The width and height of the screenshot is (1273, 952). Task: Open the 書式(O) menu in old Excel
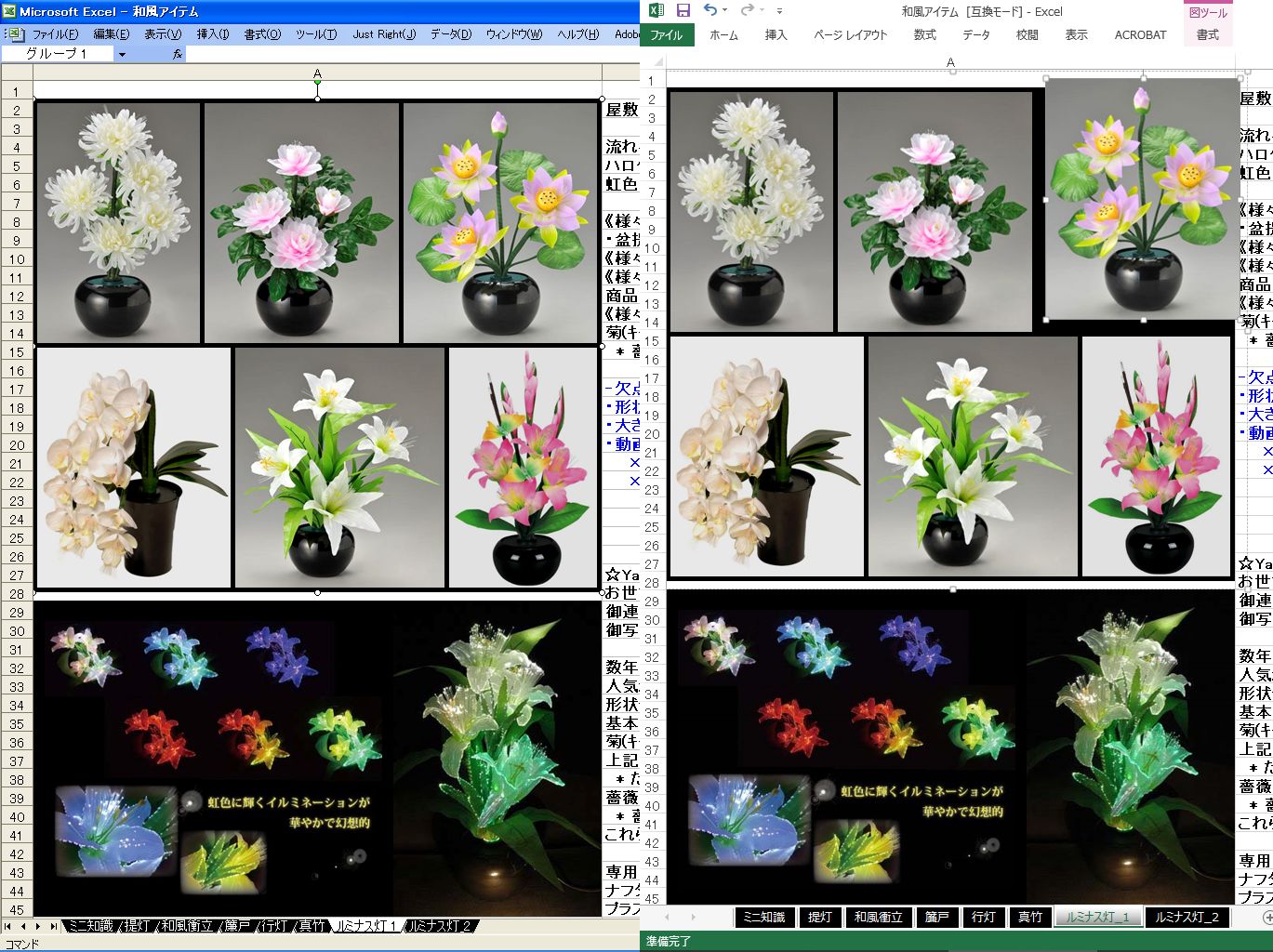click(x=262, y=34)
